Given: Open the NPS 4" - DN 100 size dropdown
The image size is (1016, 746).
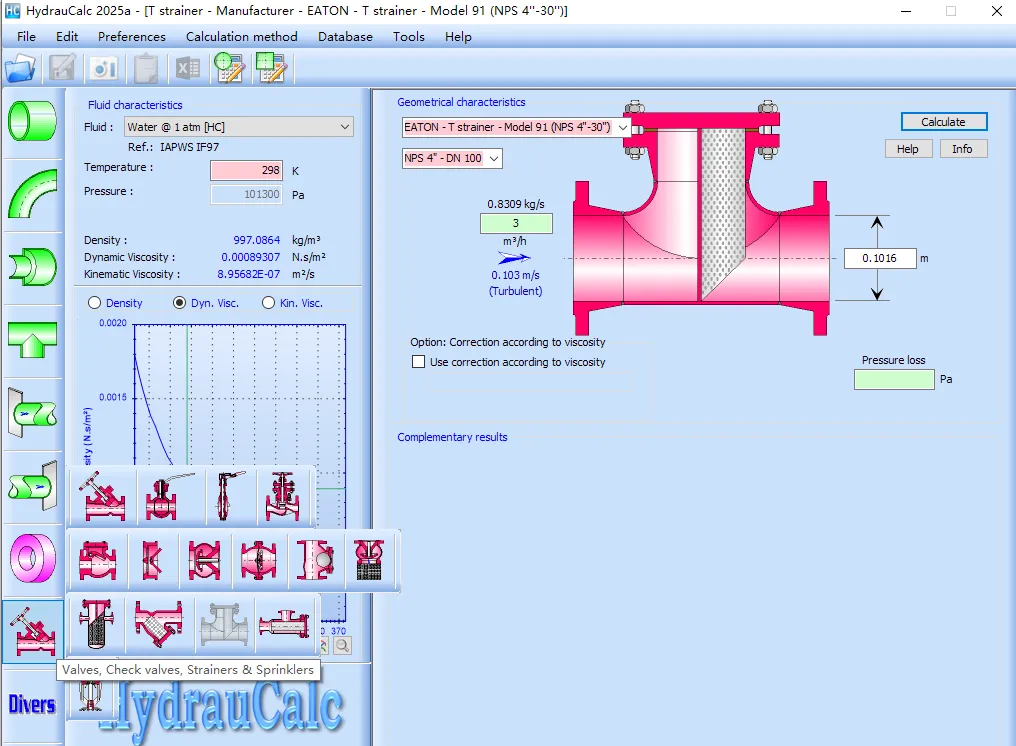Looking at the screenshot, I should (452, 158).
